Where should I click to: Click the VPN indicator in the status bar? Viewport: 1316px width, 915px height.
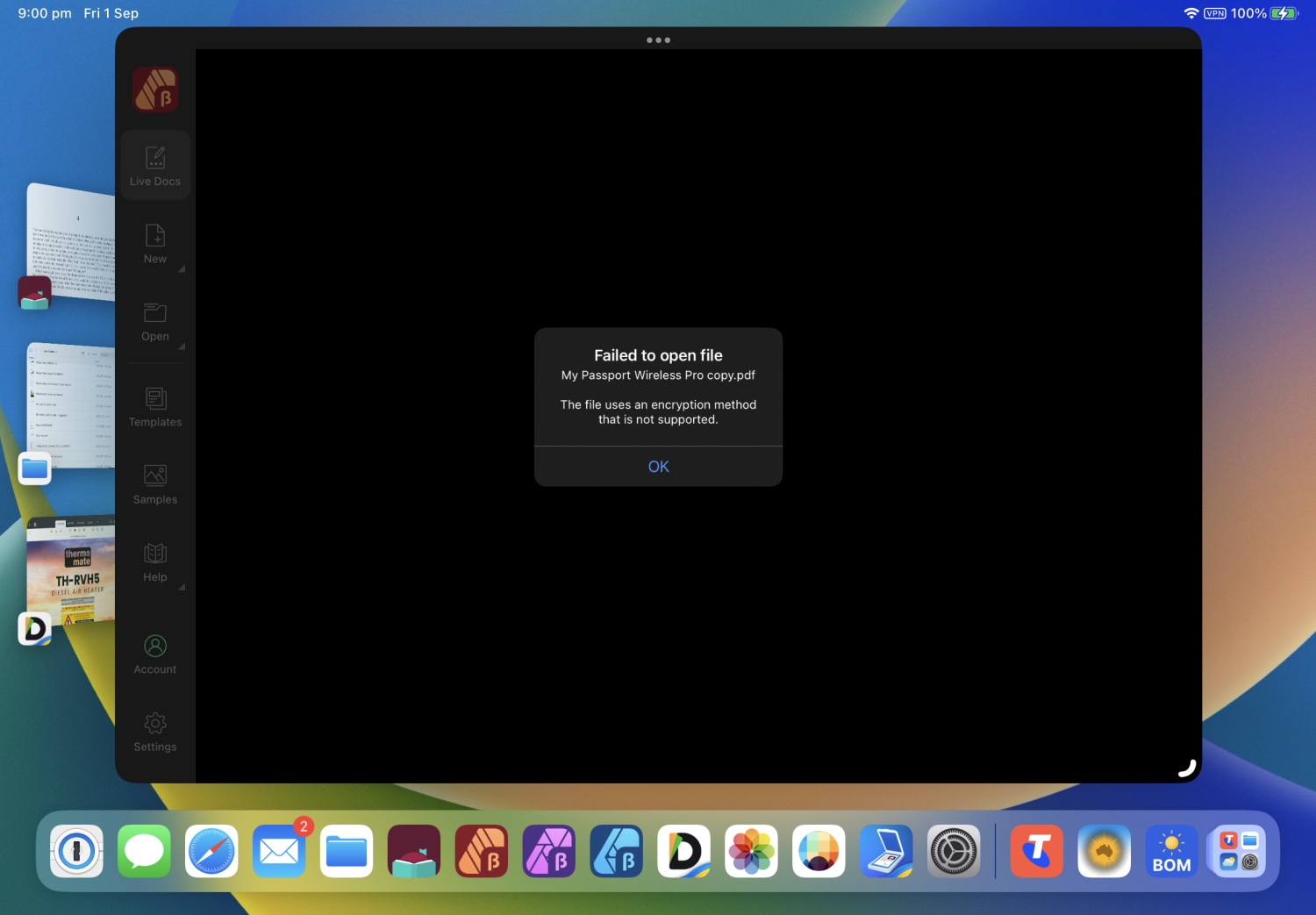coord(1214,13)
